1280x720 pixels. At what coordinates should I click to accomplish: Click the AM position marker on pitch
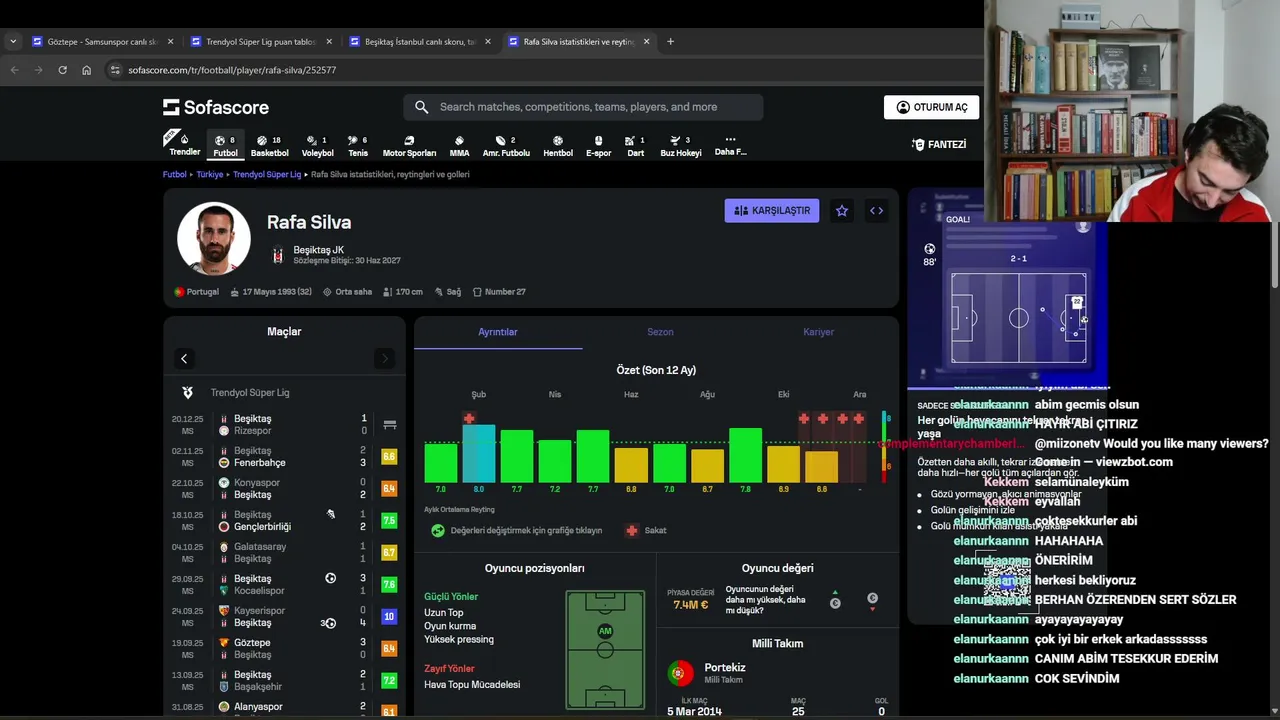point(605,631)
